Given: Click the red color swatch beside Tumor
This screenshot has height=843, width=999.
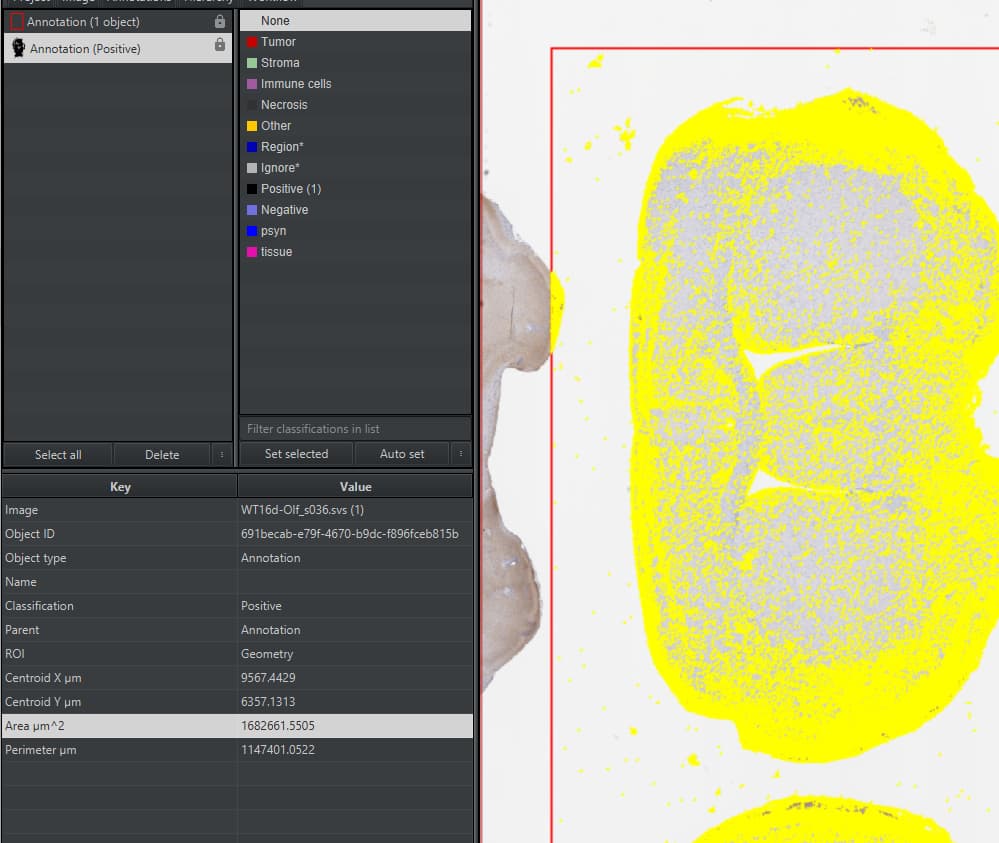Looking at the screenshot, I should pyautogui.click(x=253, y=41).
